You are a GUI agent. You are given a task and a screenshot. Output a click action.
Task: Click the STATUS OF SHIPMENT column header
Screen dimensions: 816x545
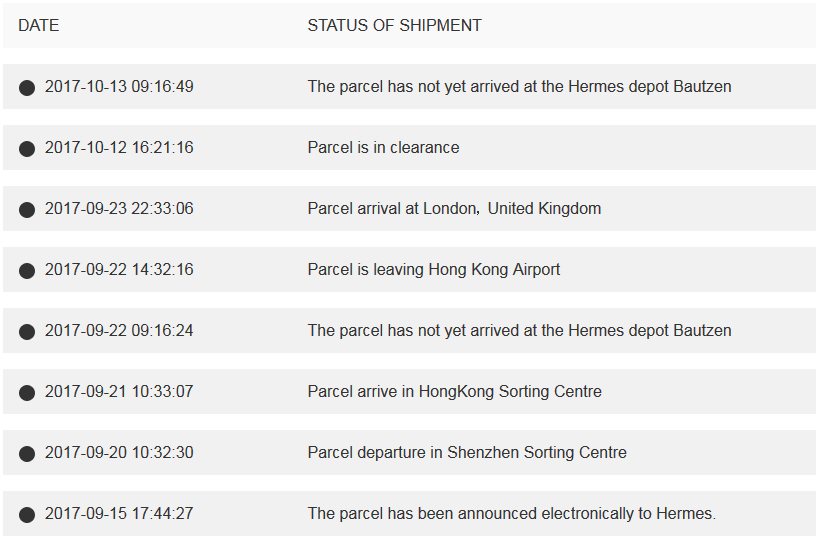pos(394,26)
